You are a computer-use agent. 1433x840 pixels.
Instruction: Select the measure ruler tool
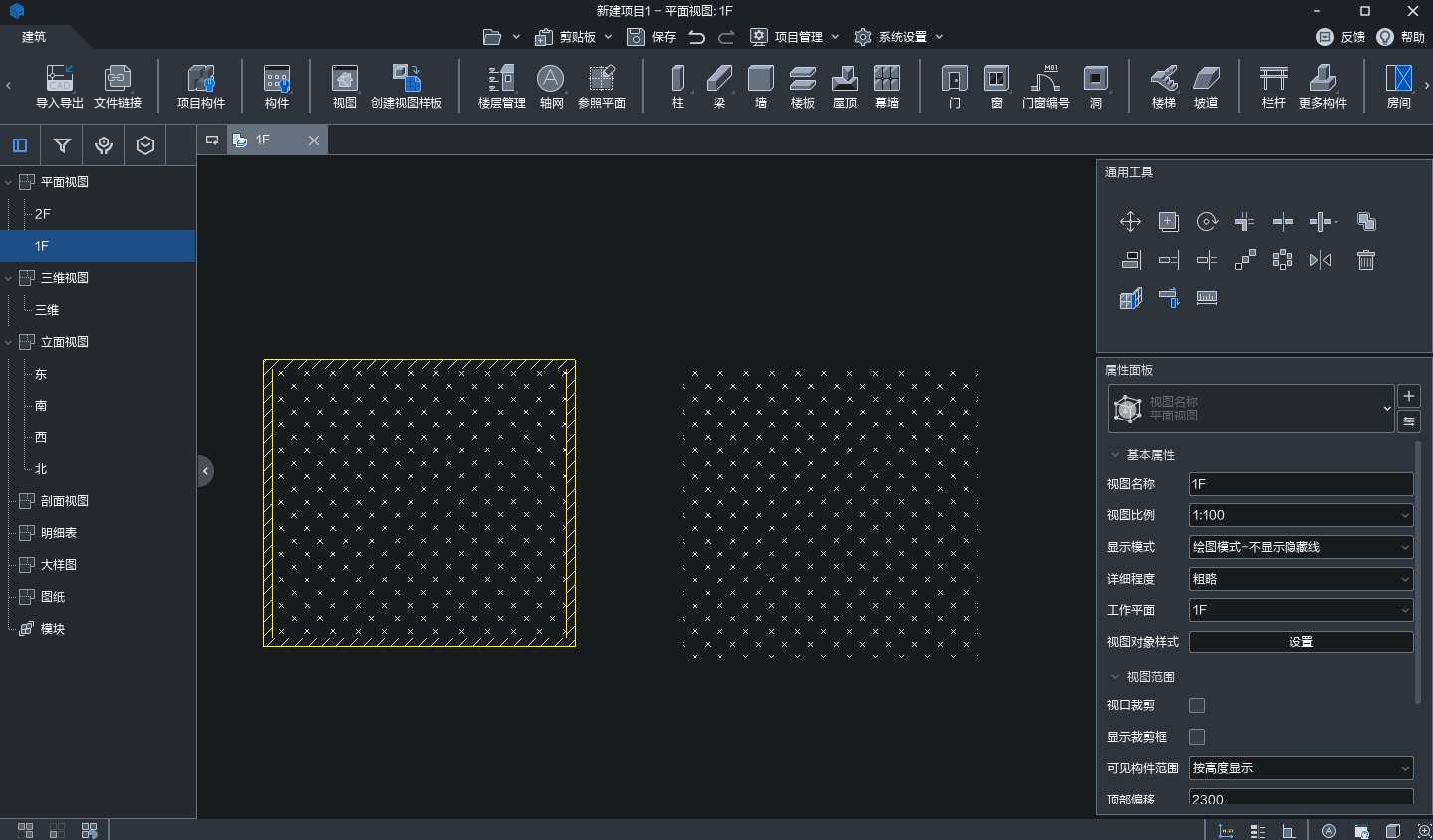click(1207, 298)
